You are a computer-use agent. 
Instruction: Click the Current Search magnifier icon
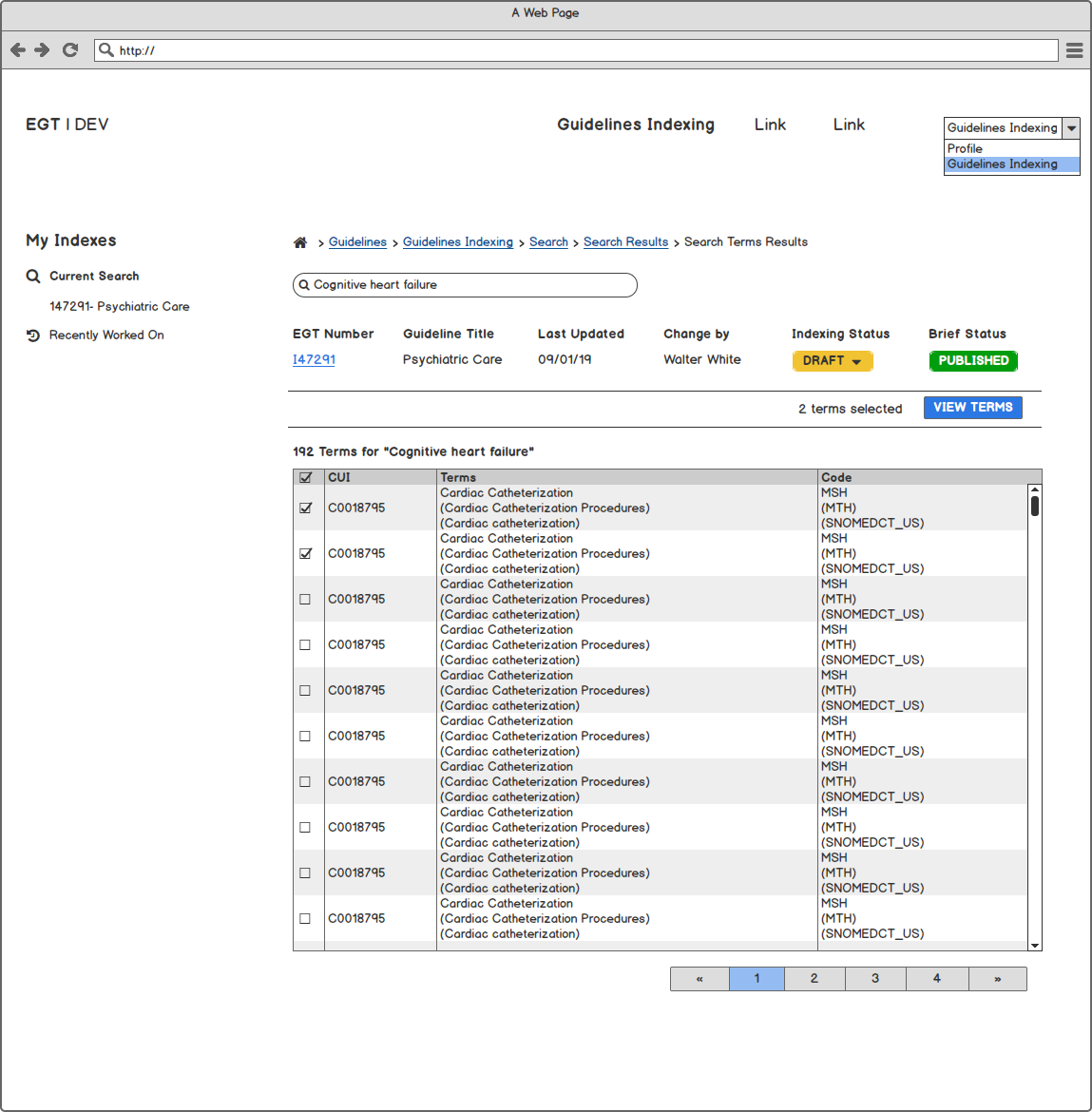coord(33,277)
